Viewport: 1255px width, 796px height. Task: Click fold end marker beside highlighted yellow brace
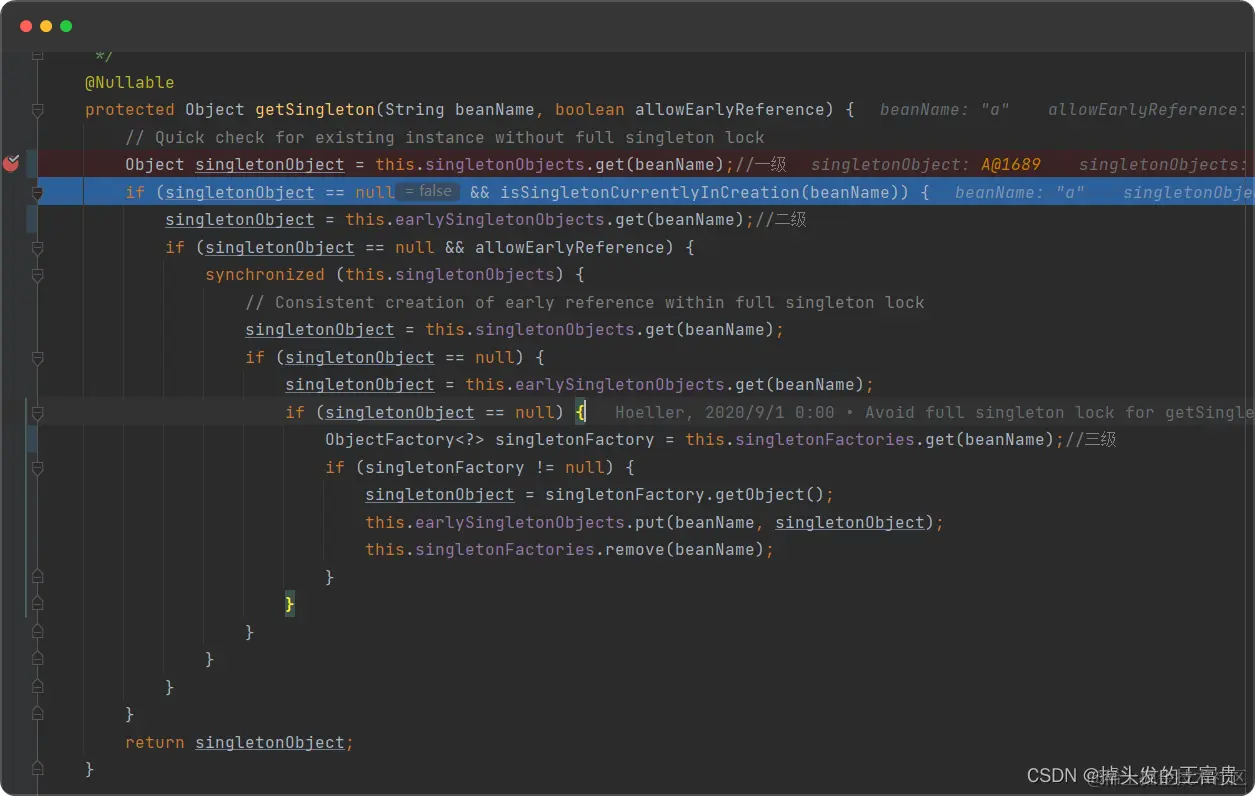point(38,604)
